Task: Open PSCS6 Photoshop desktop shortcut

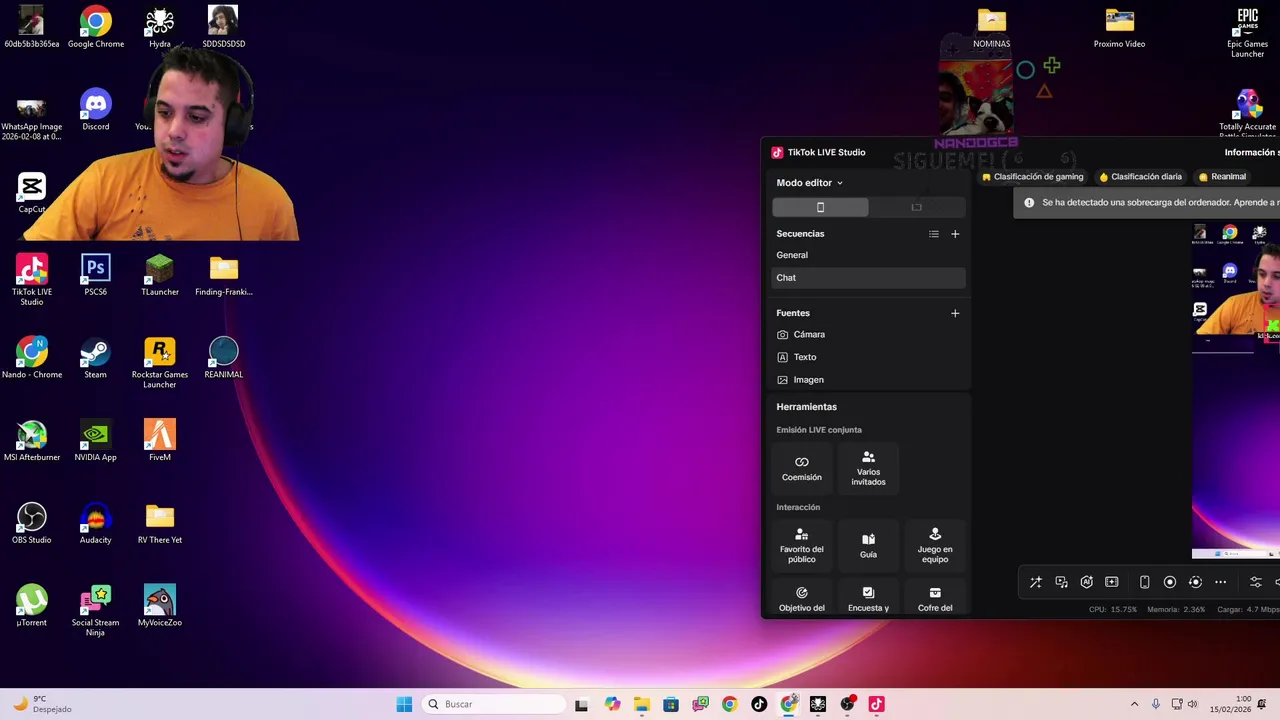Action: coord(96,276)
